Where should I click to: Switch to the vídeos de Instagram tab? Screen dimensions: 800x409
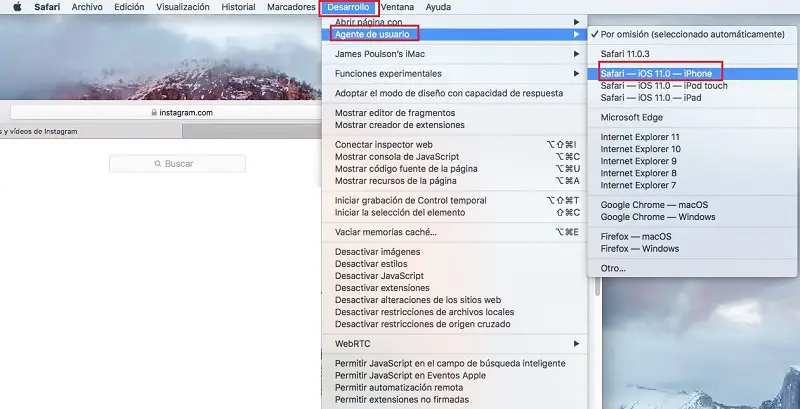click(x=91, y=132)
